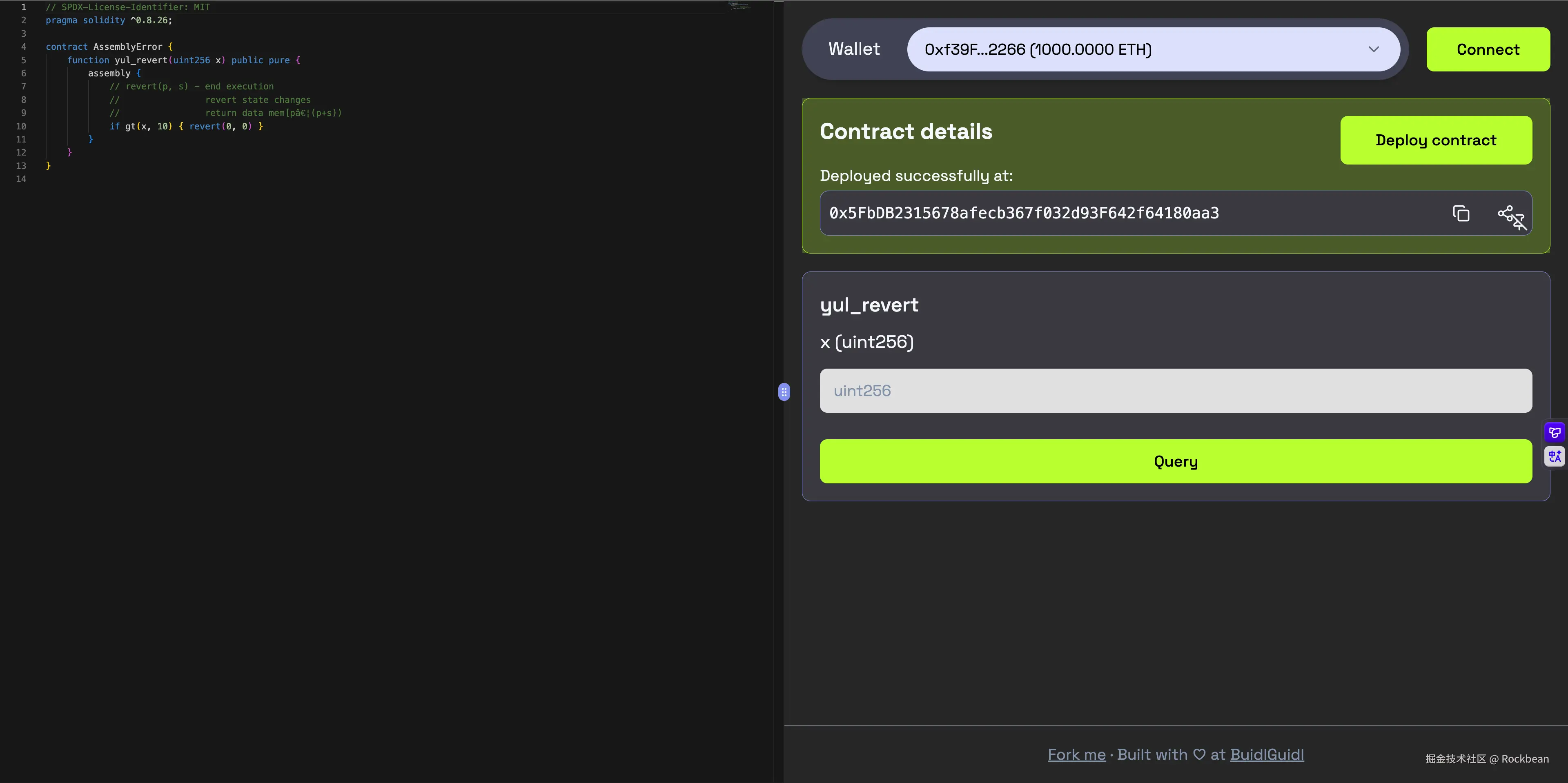
Task: Focus the uint256 input field
Action: [x=1175, y=390]
